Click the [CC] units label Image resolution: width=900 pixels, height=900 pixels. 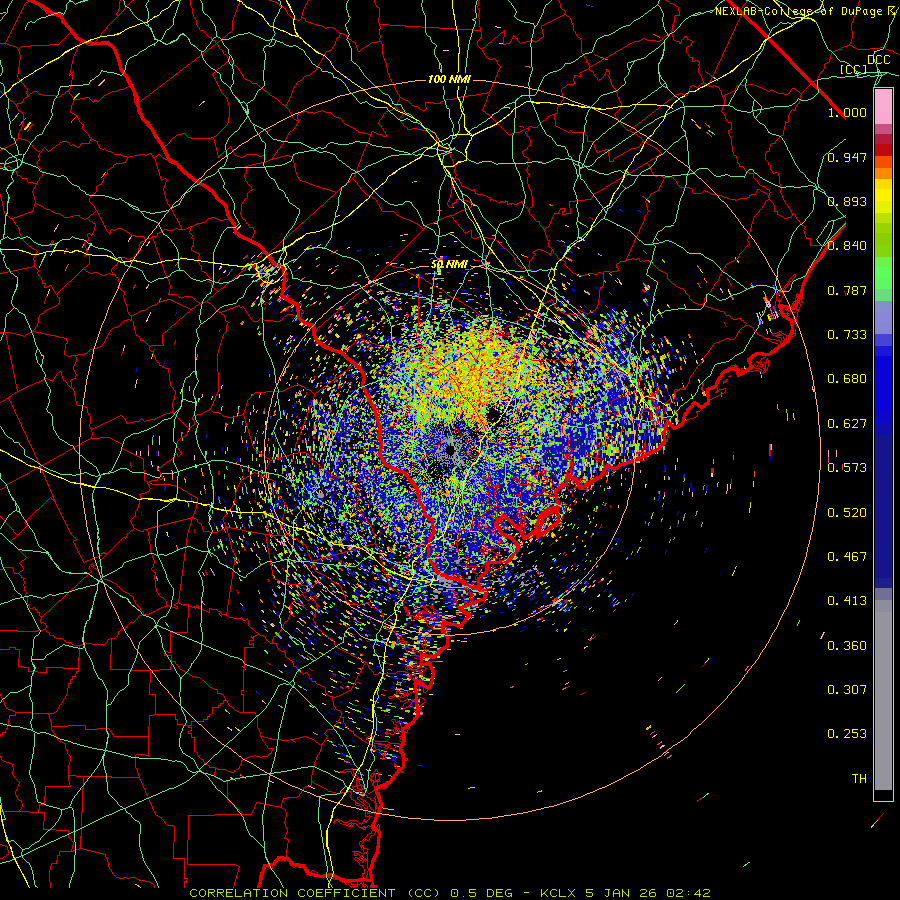click(853, 69)
